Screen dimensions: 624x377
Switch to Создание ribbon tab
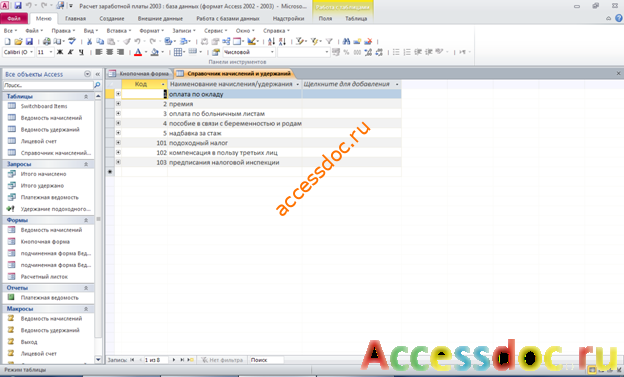[x=112, y=18]
